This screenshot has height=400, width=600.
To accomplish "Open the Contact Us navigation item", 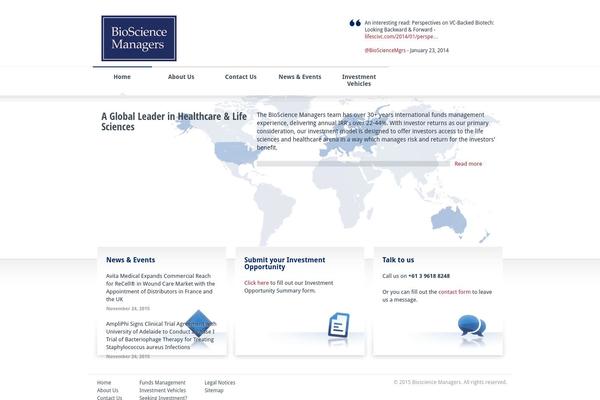I will click(241, 77).
